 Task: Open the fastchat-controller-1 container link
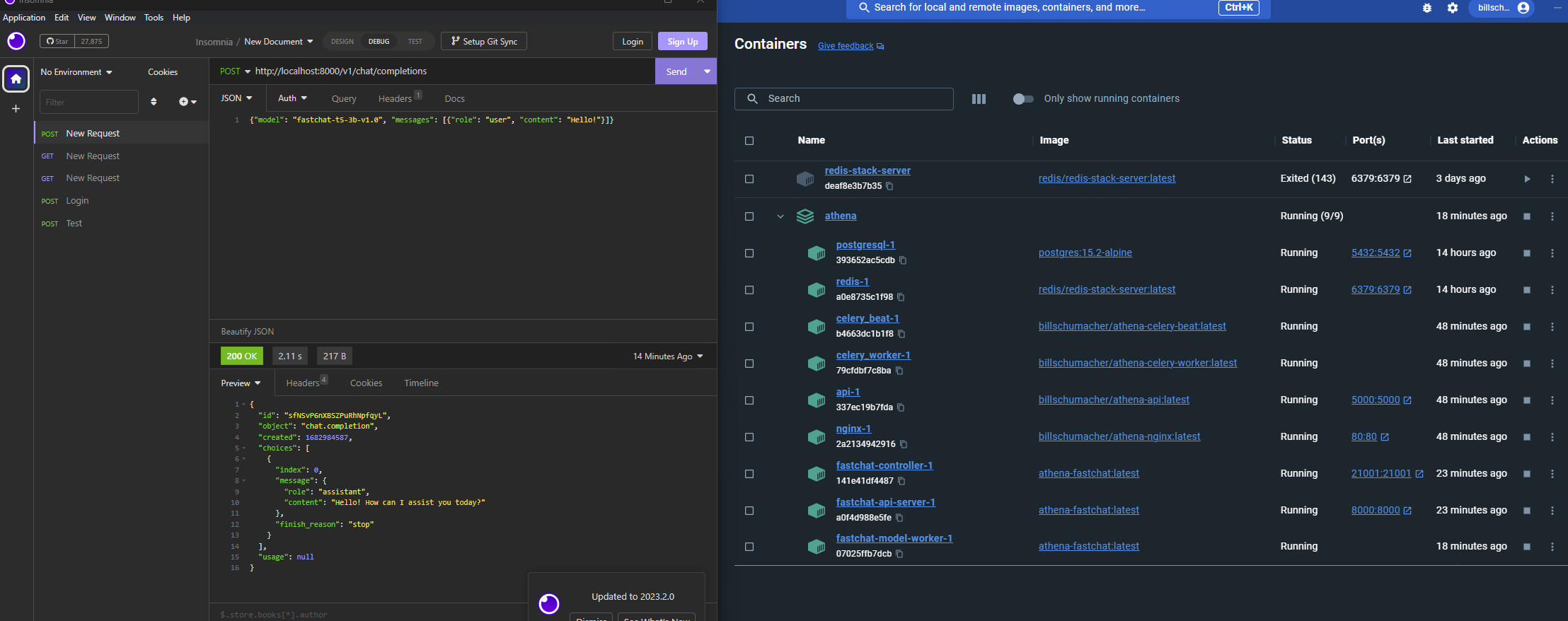coord(884,465)
